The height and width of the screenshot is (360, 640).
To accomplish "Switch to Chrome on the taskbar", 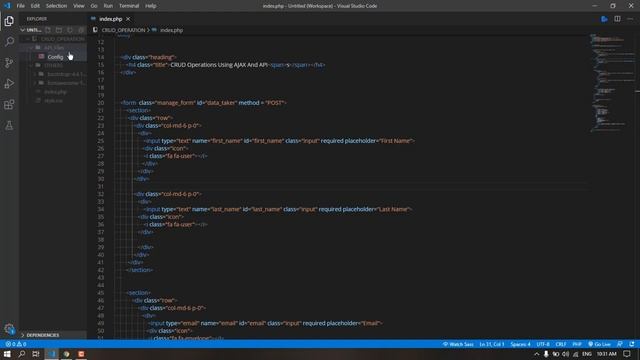I will [x=66, y=354].
